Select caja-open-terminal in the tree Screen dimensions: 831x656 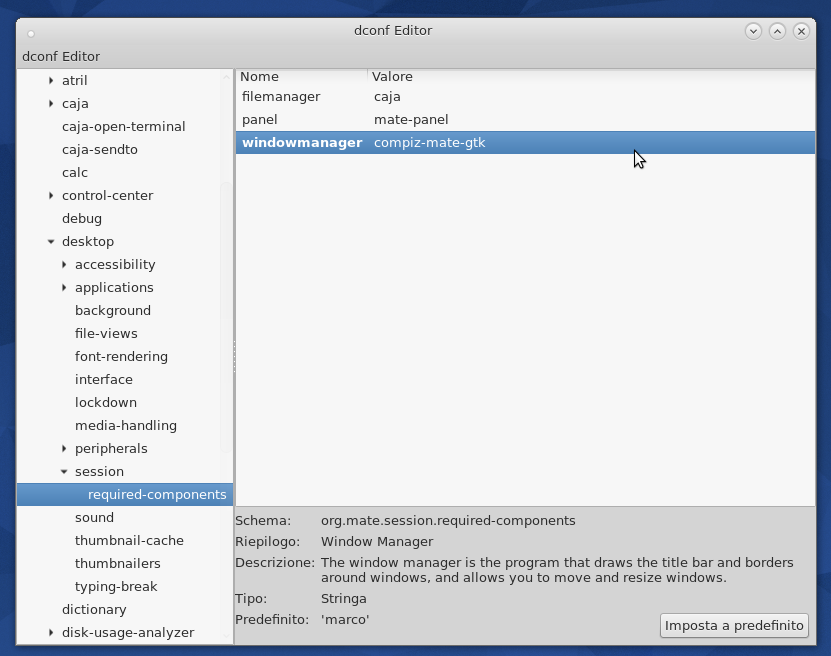coord(123,127)
